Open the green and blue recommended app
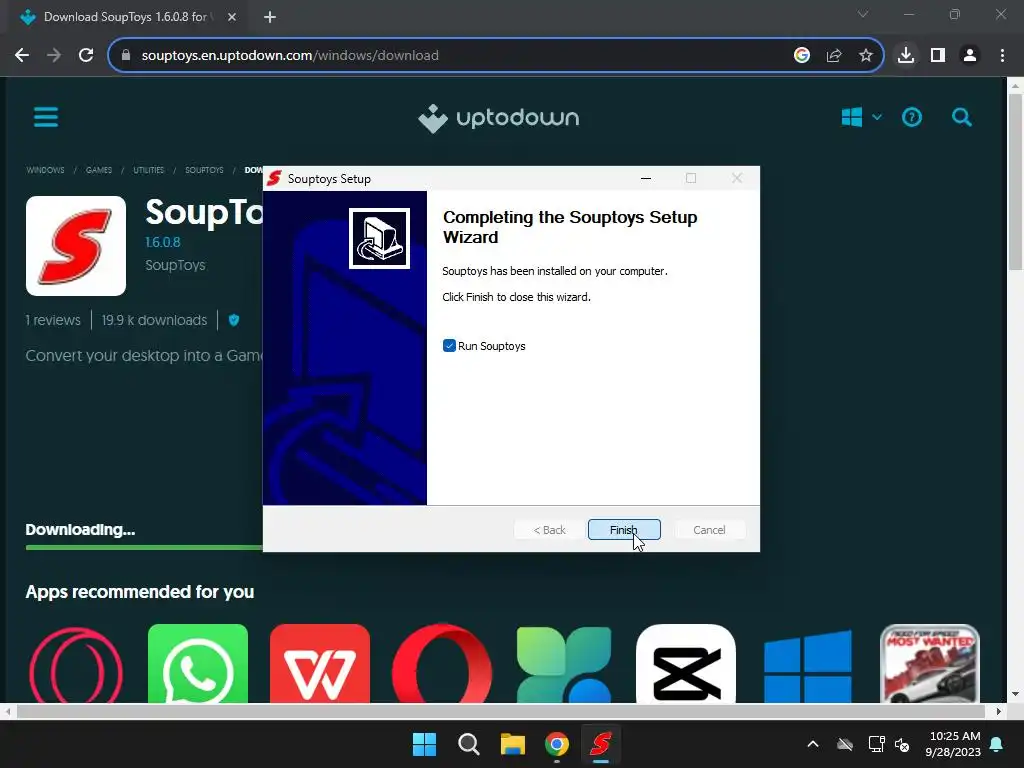Viewport: 1024px width, 768px height. (564, 664)
